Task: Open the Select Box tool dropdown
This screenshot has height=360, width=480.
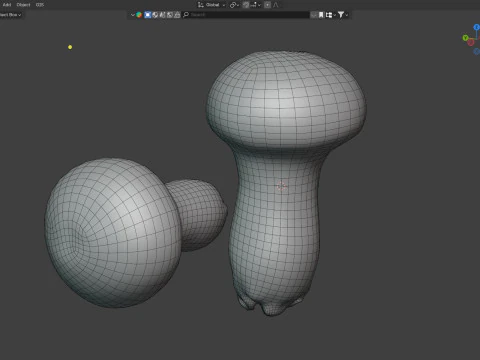Action: [x=10, y=15]
